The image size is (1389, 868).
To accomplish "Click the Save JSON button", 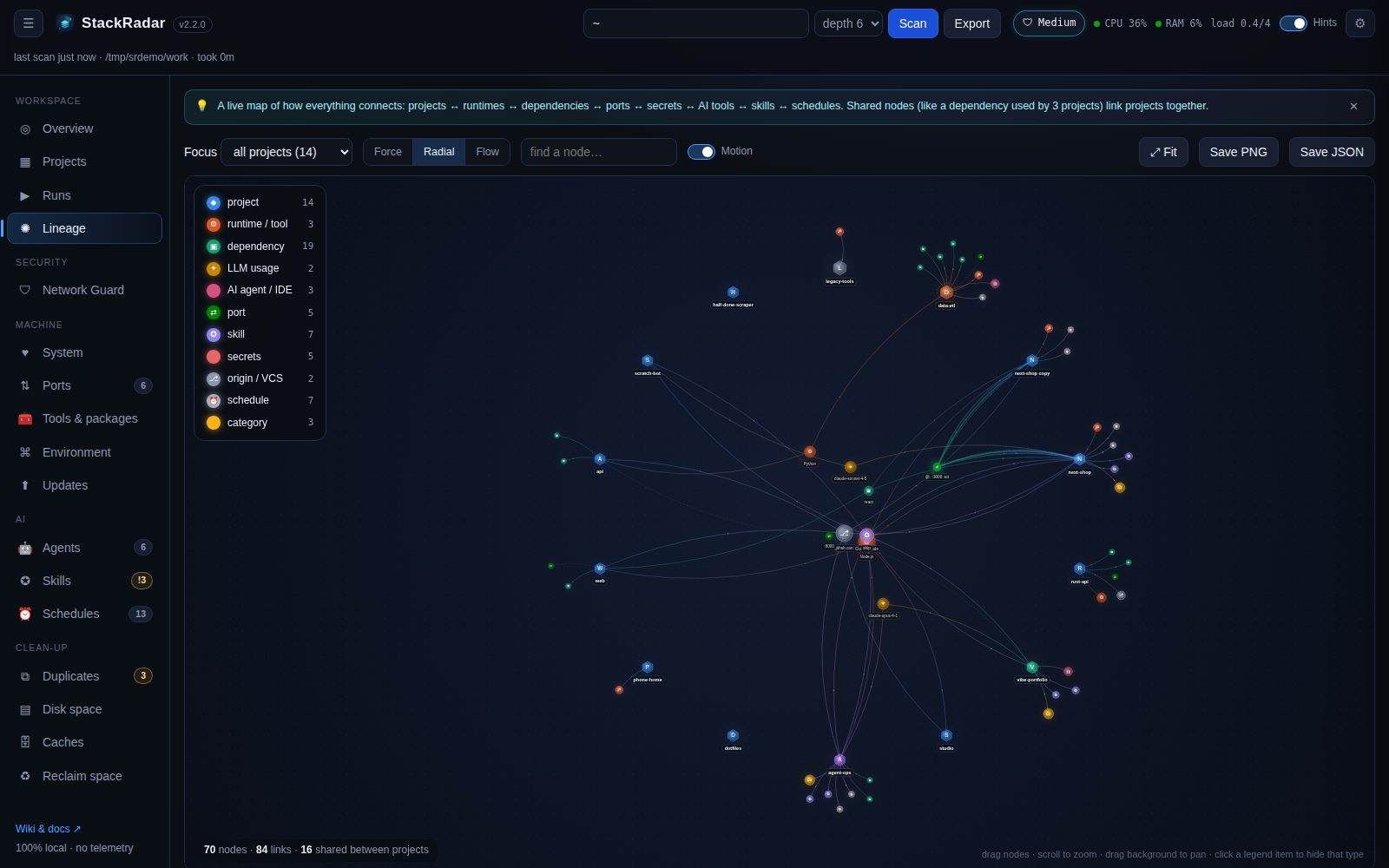I will pyautogui.click(x=1332, y=152).
